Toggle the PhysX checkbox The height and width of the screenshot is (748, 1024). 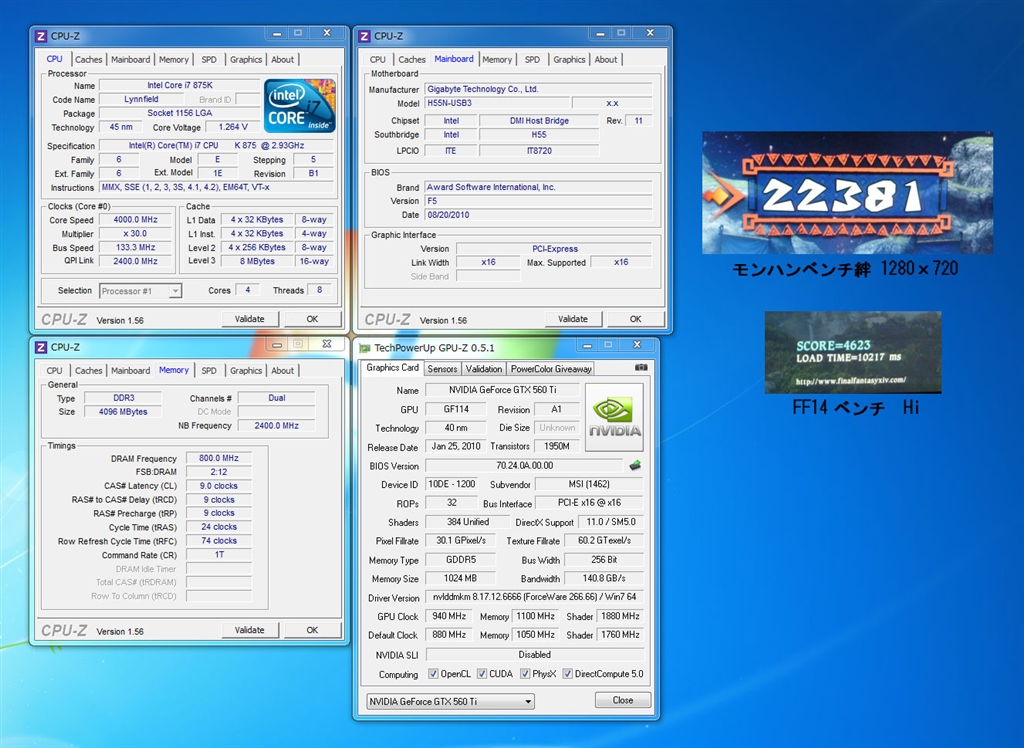coord(524,674)
